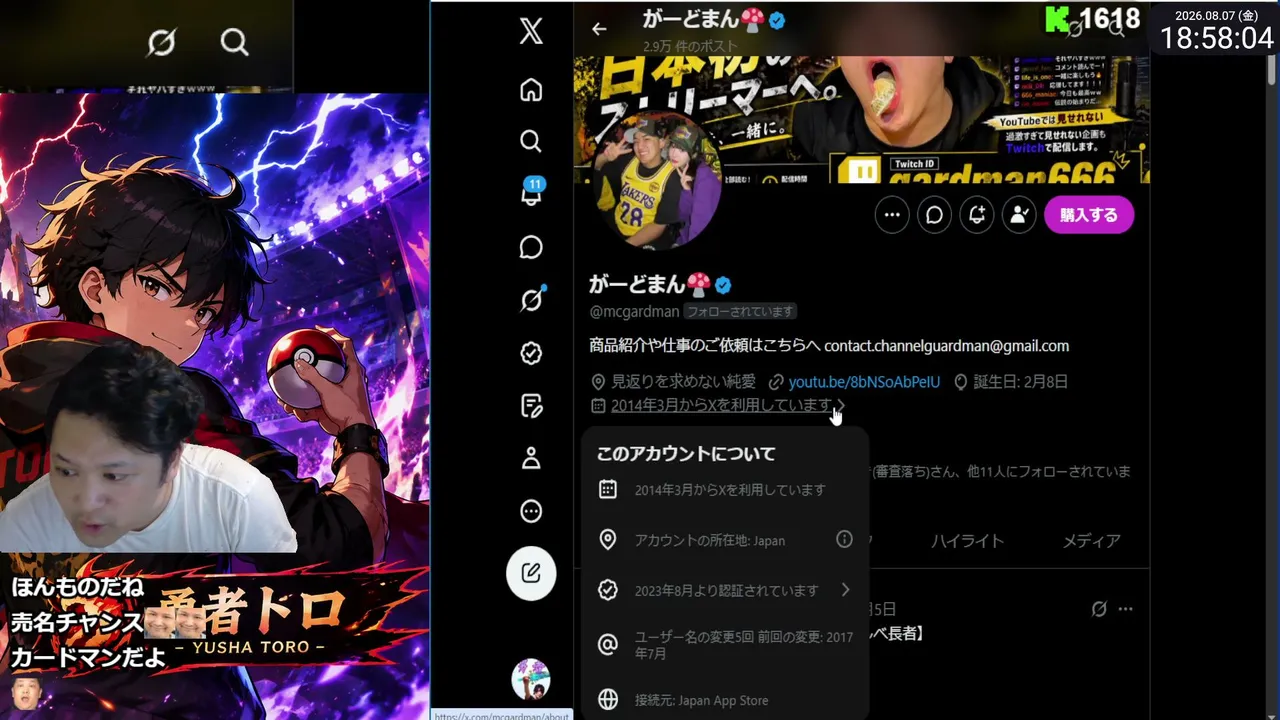Open Notifications showing 11 unread
Screen dimensions: 1280x720
(x=532, y=191)
